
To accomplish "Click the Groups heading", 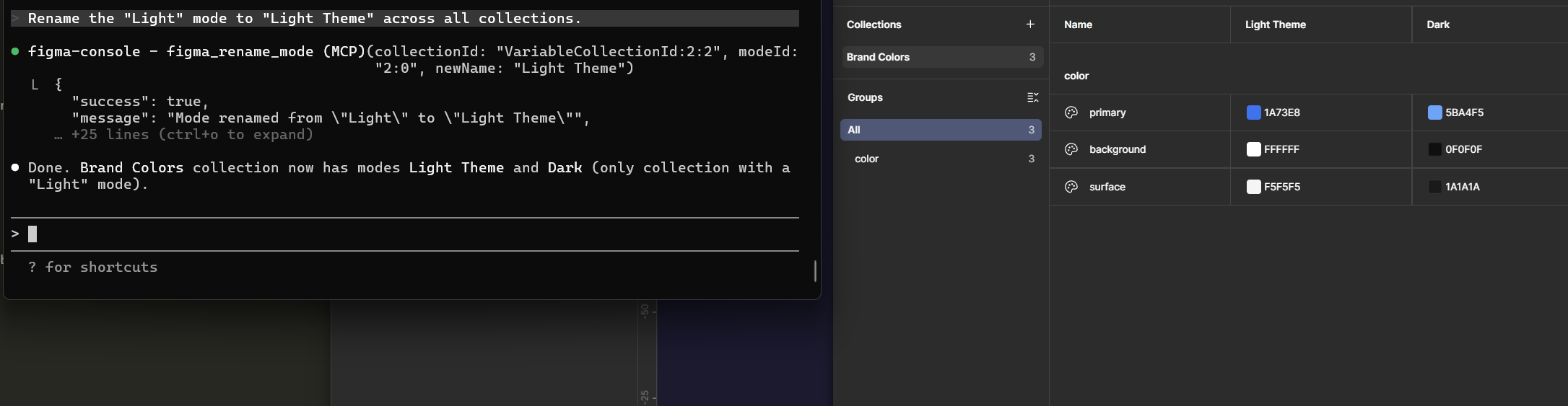I will click(x=865, y=97).
